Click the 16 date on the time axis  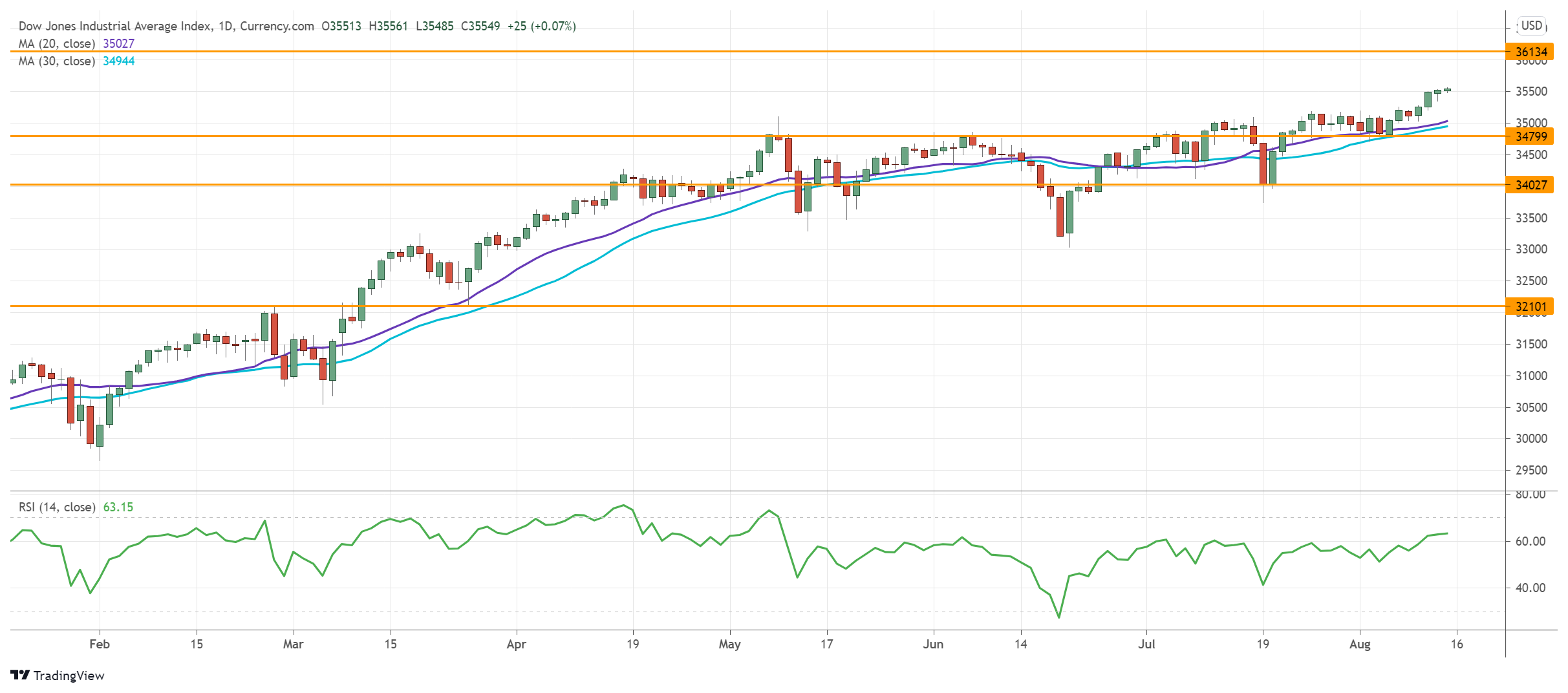pyautogui.click(x=1457, y=644)
